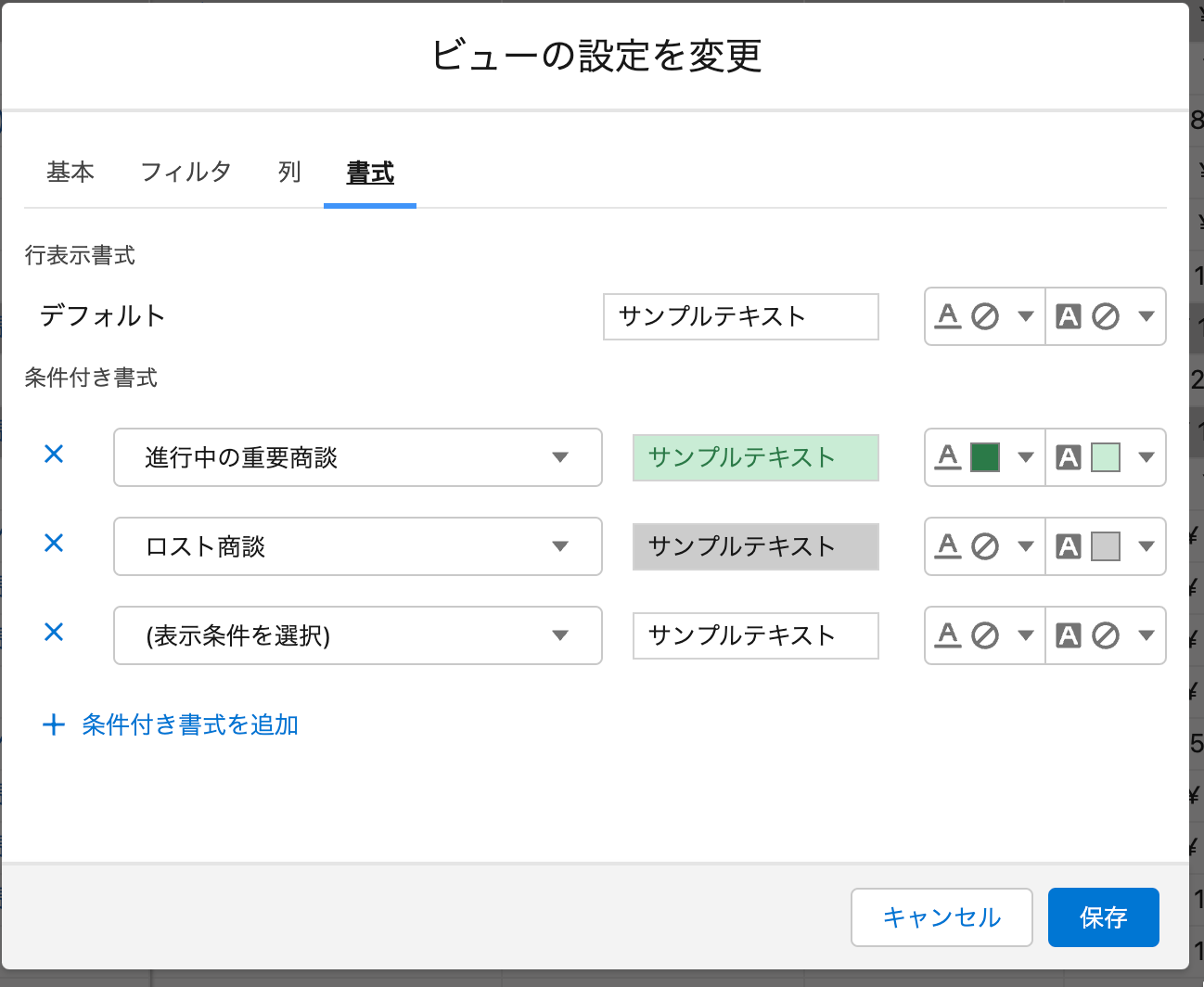Image resolution: width=1204 pixels, height=987 pixels.
Task: Click the text color icon in the デフォルト row
Action: pos(948,316)
